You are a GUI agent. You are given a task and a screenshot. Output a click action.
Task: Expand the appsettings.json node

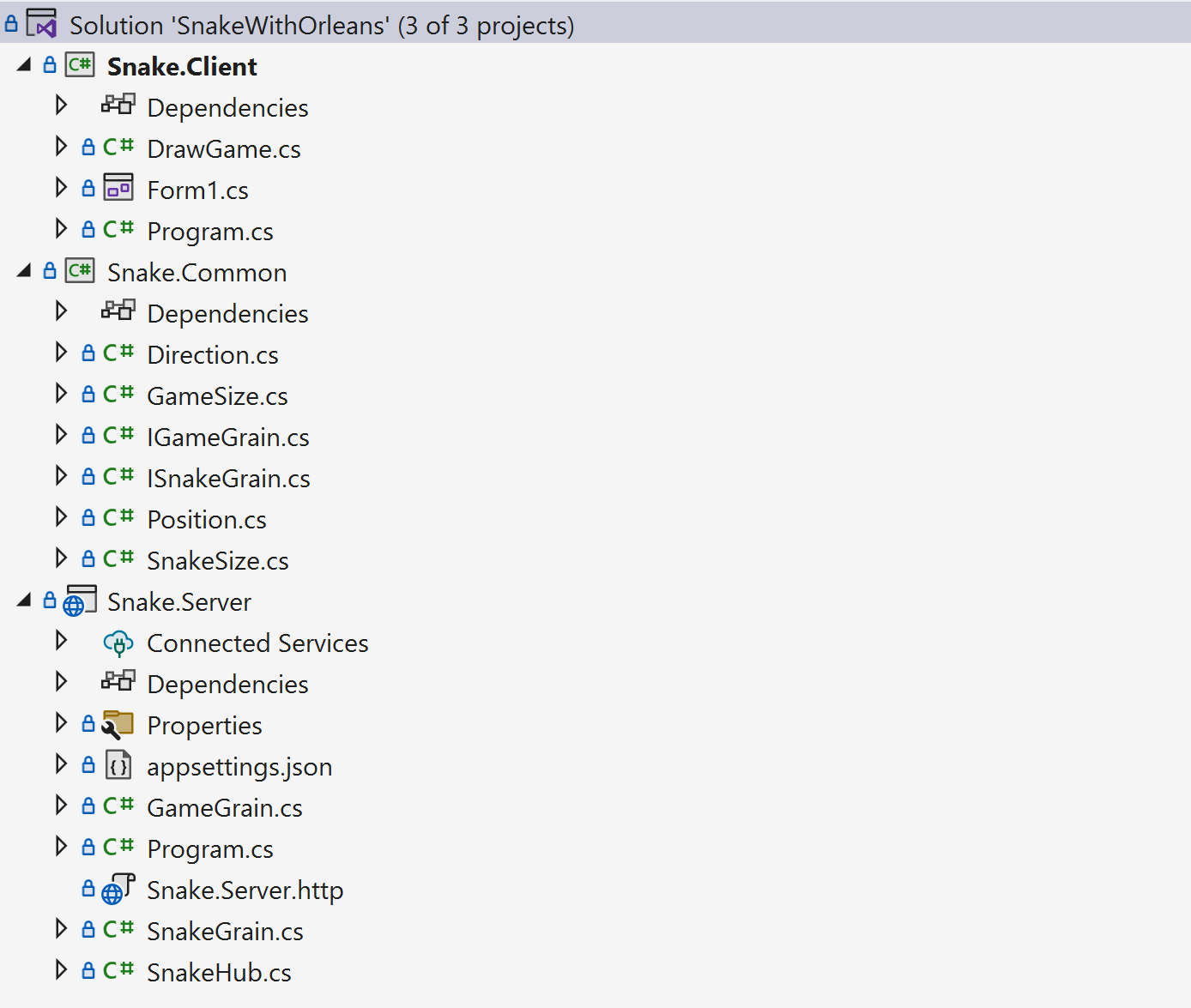click(x=61, y=764)
